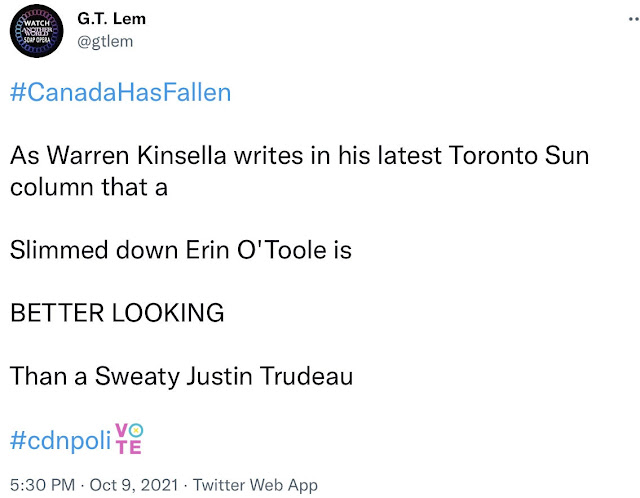Image resolution: width=640 pixels, height=498 pixels.
Task: Click the 5:30 PM timestamp
Action: coord(42,485)
